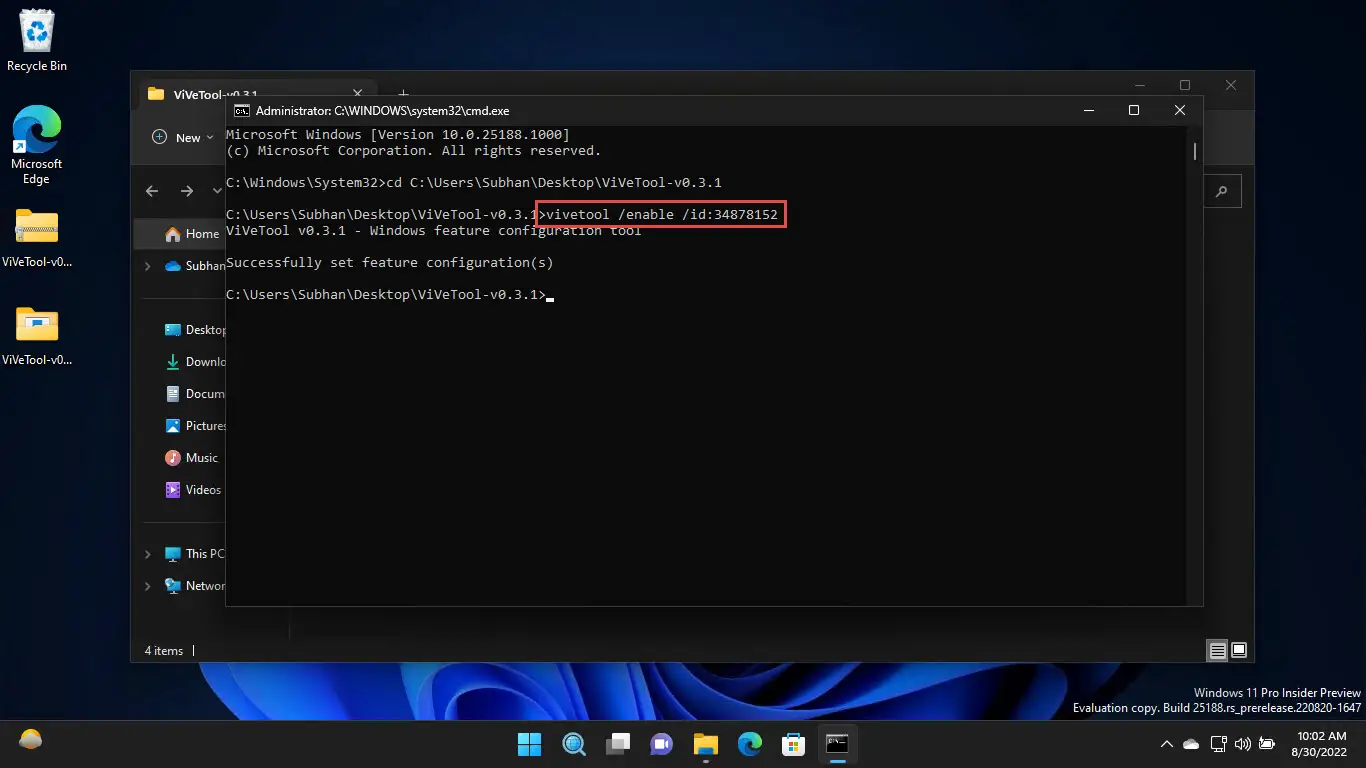The height and width of the screenshot is (768, 1366).
Task: Click the '4 items' status text
Action: (x=164, y=651)
